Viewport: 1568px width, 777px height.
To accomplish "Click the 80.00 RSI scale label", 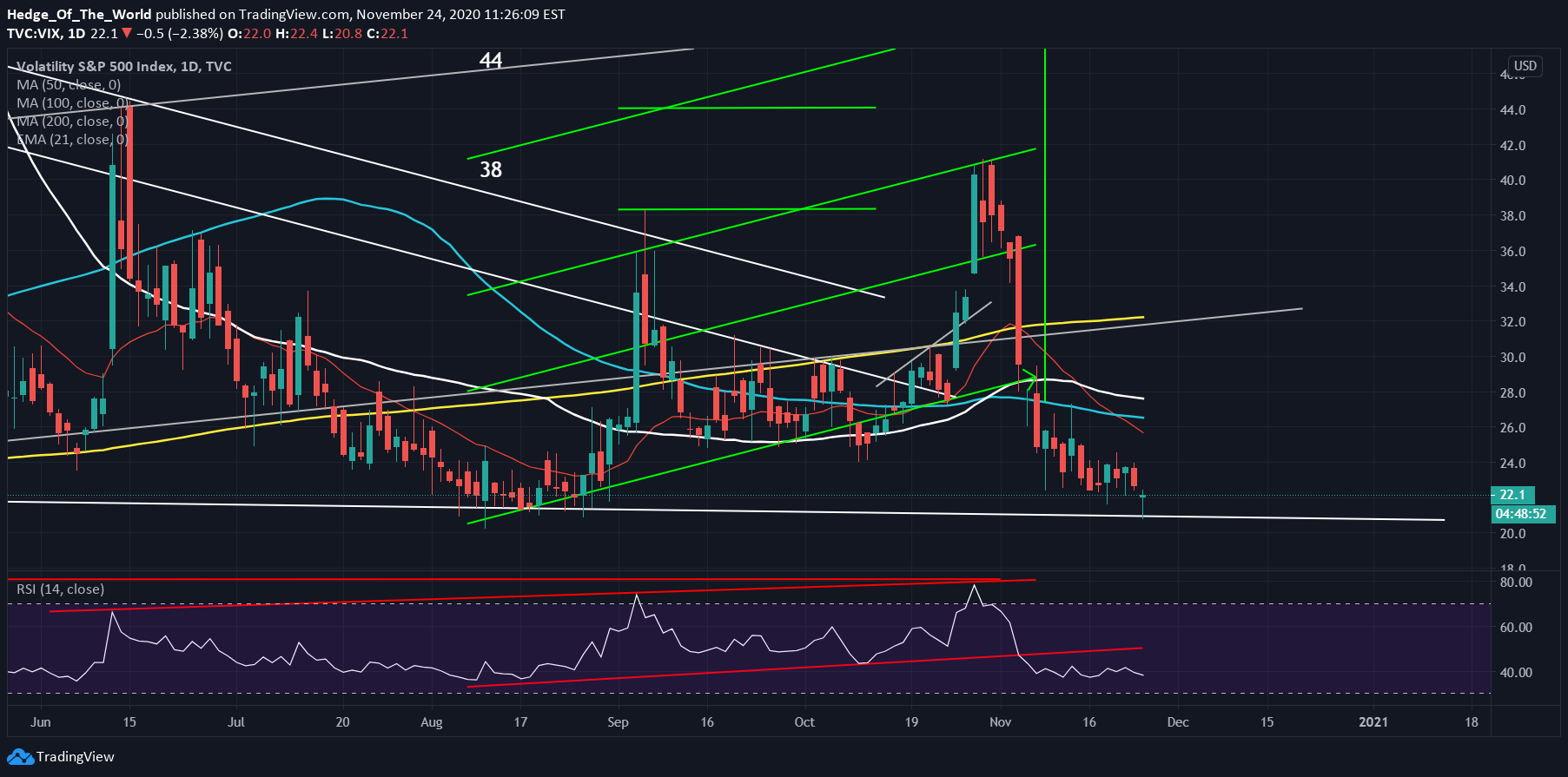I will 1515,583.
